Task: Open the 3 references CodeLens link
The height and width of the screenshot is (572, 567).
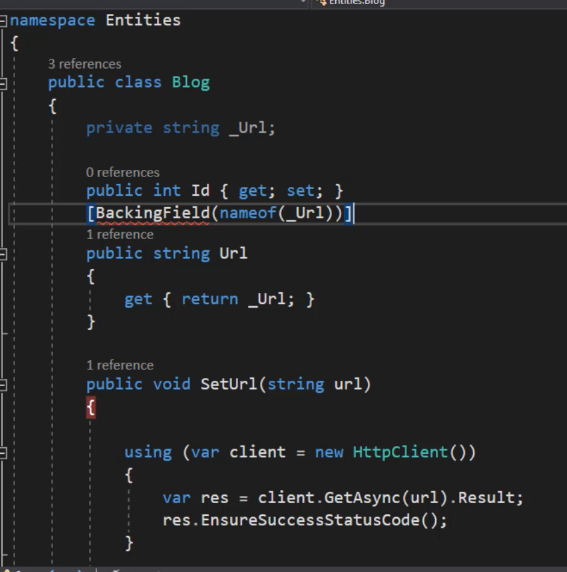Action: pyautogui.click(x=85, y=64)
